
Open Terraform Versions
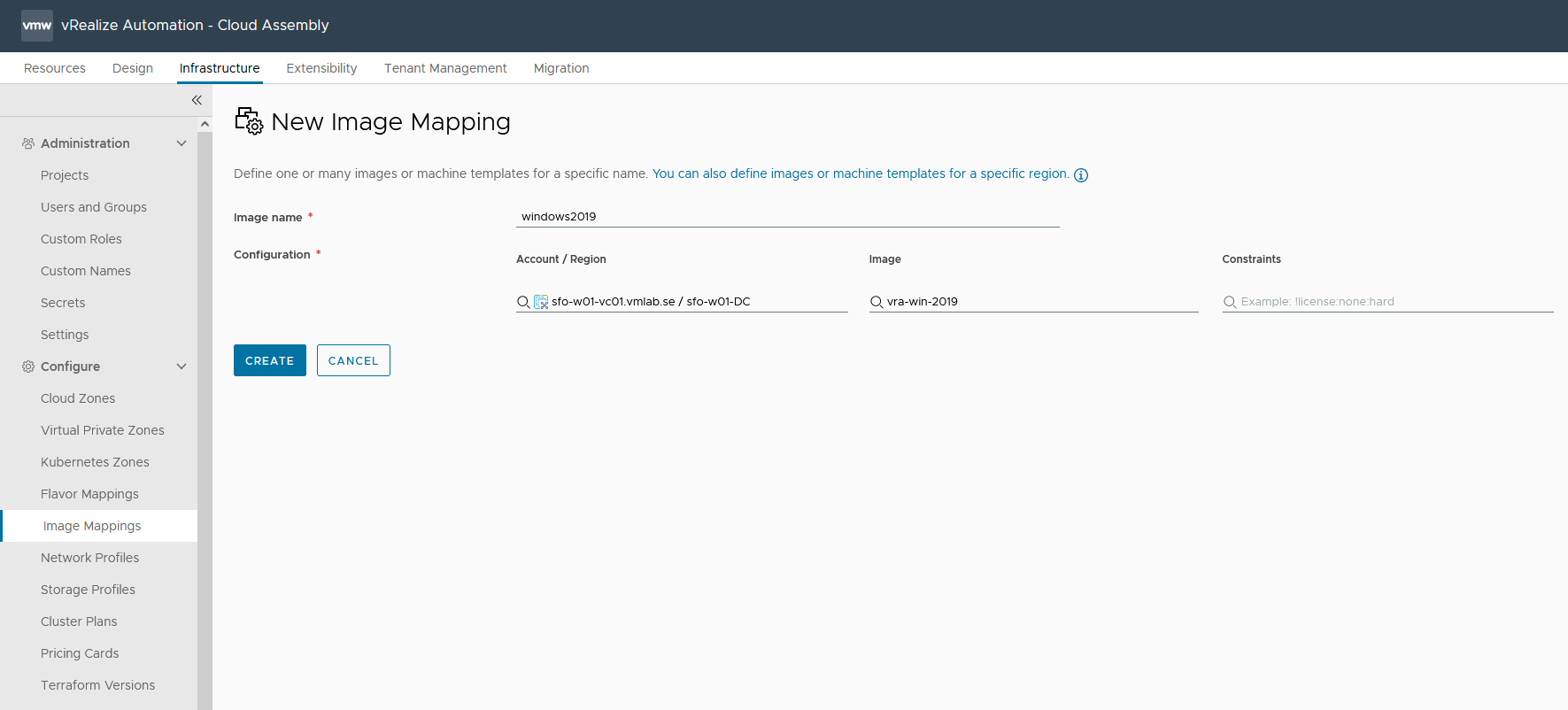97,685
